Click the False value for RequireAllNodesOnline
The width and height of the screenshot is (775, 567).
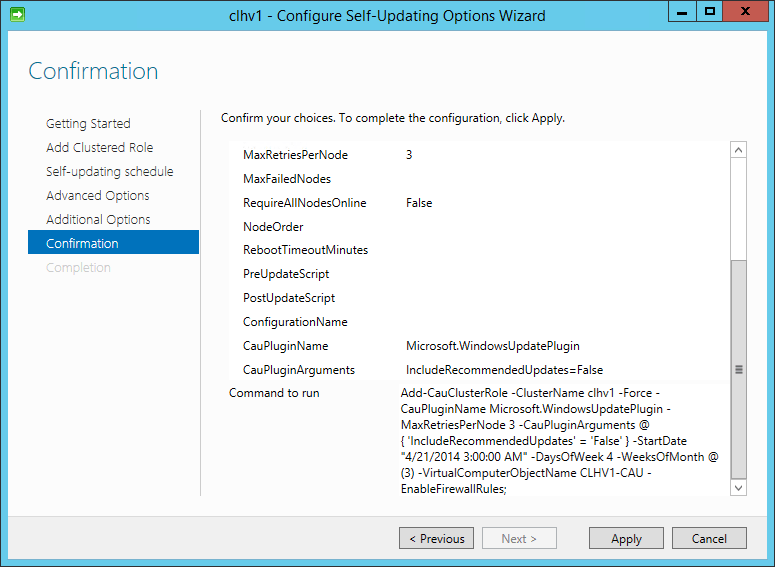419,203
